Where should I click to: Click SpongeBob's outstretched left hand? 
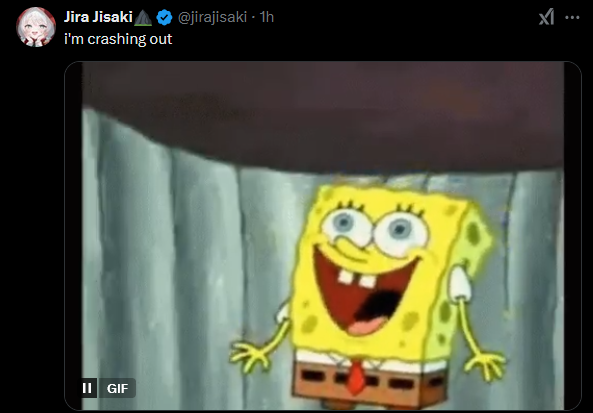[250, 357]
